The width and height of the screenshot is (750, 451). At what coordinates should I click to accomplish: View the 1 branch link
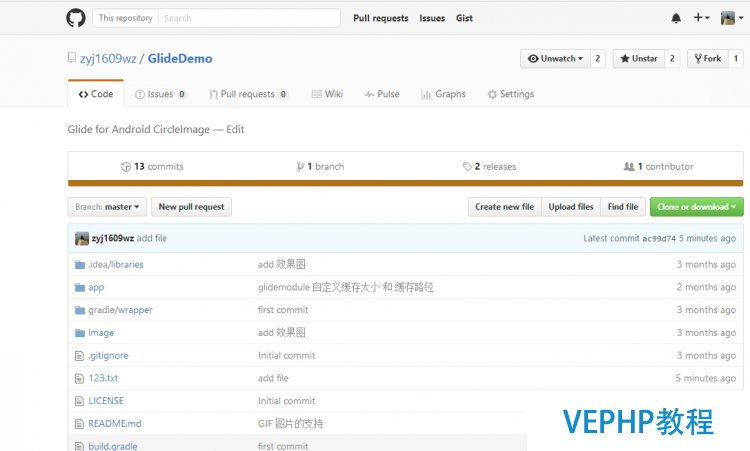[x=320, y=166]
